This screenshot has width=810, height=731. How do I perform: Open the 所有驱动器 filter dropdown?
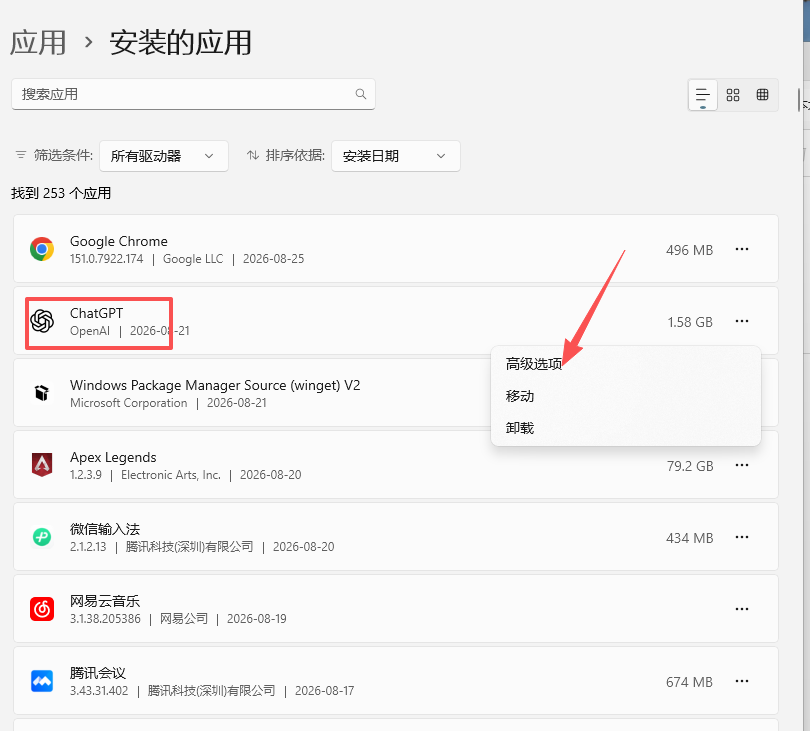click(x=164, y=156)
